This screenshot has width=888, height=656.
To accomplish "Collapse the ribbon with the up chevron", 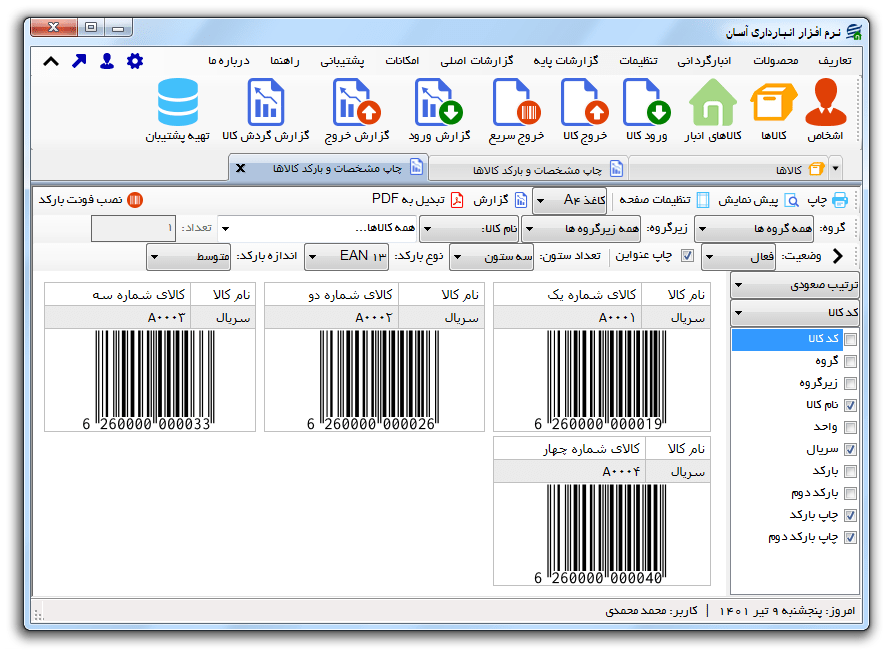I will [x=51, y=61].
